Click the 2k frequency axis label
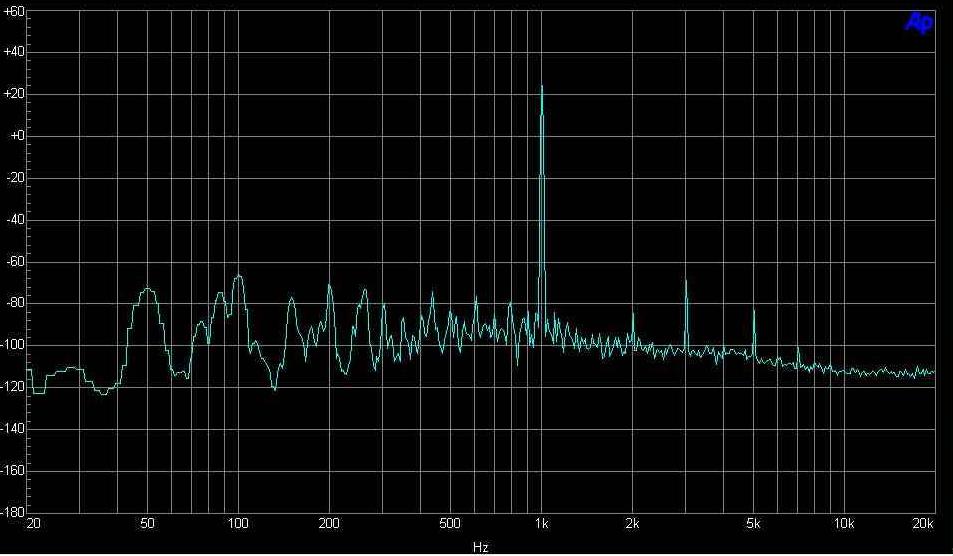 pos(633,524)
